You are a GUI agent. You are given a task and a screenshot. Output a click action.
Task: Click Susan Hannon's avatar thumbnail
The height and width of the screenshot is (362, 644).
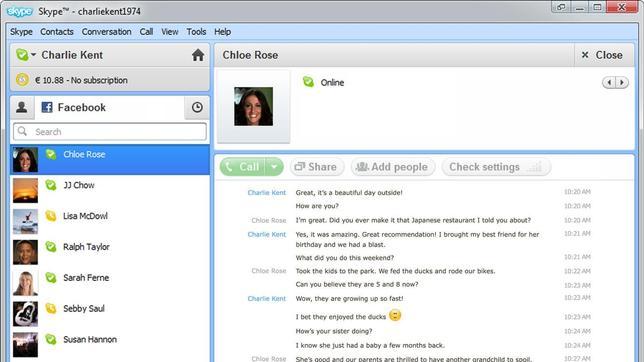point(25,344)
